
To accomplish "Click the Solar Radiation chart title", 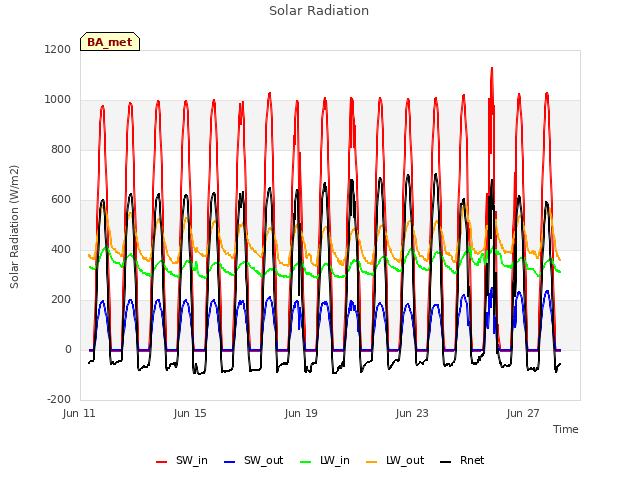I will 319,11.
